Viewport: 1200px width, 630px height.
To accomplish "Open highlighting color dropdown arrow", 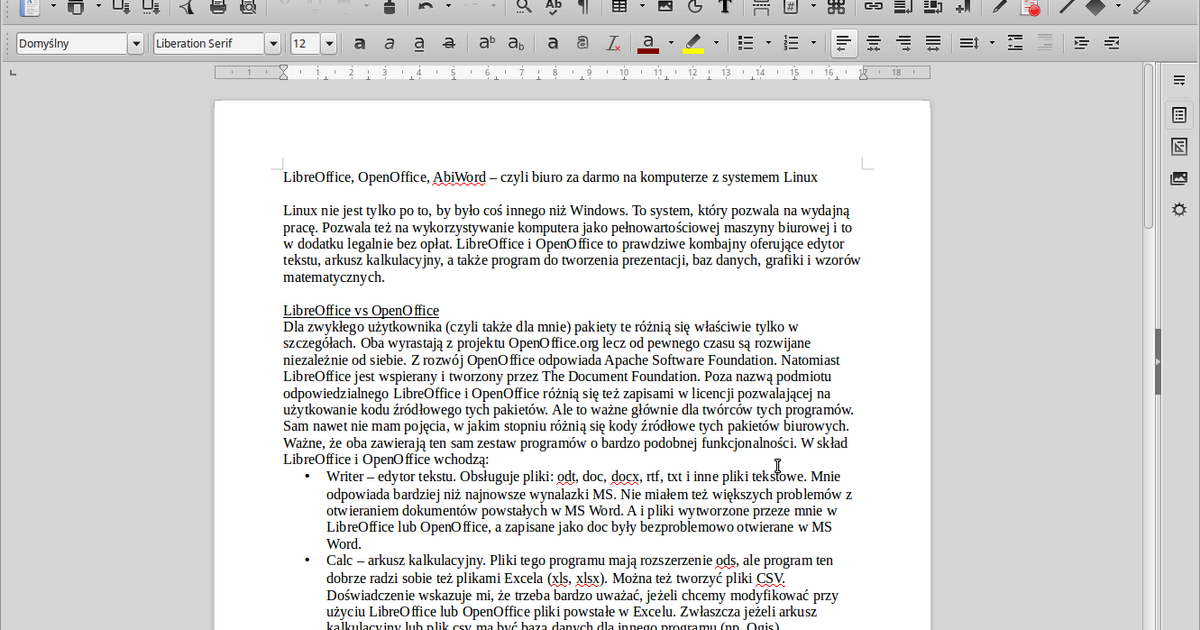I will coord(716,44).
